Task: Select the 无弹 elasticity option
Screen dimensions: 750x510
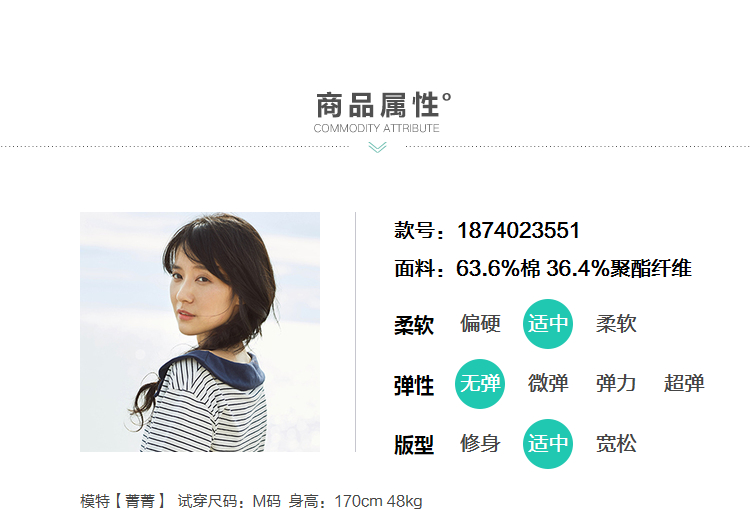Action: (x=480, y=384)
